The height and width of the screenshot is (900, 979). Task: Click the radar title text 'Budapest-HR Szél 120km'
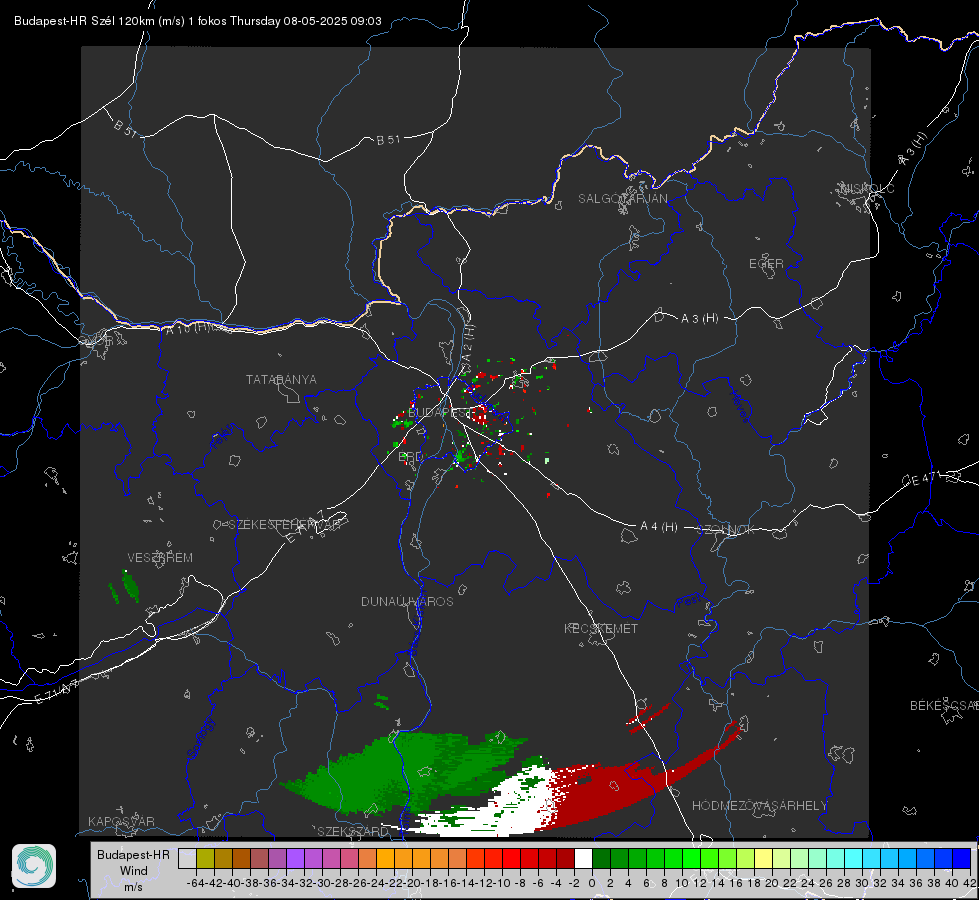pos(85,21)
